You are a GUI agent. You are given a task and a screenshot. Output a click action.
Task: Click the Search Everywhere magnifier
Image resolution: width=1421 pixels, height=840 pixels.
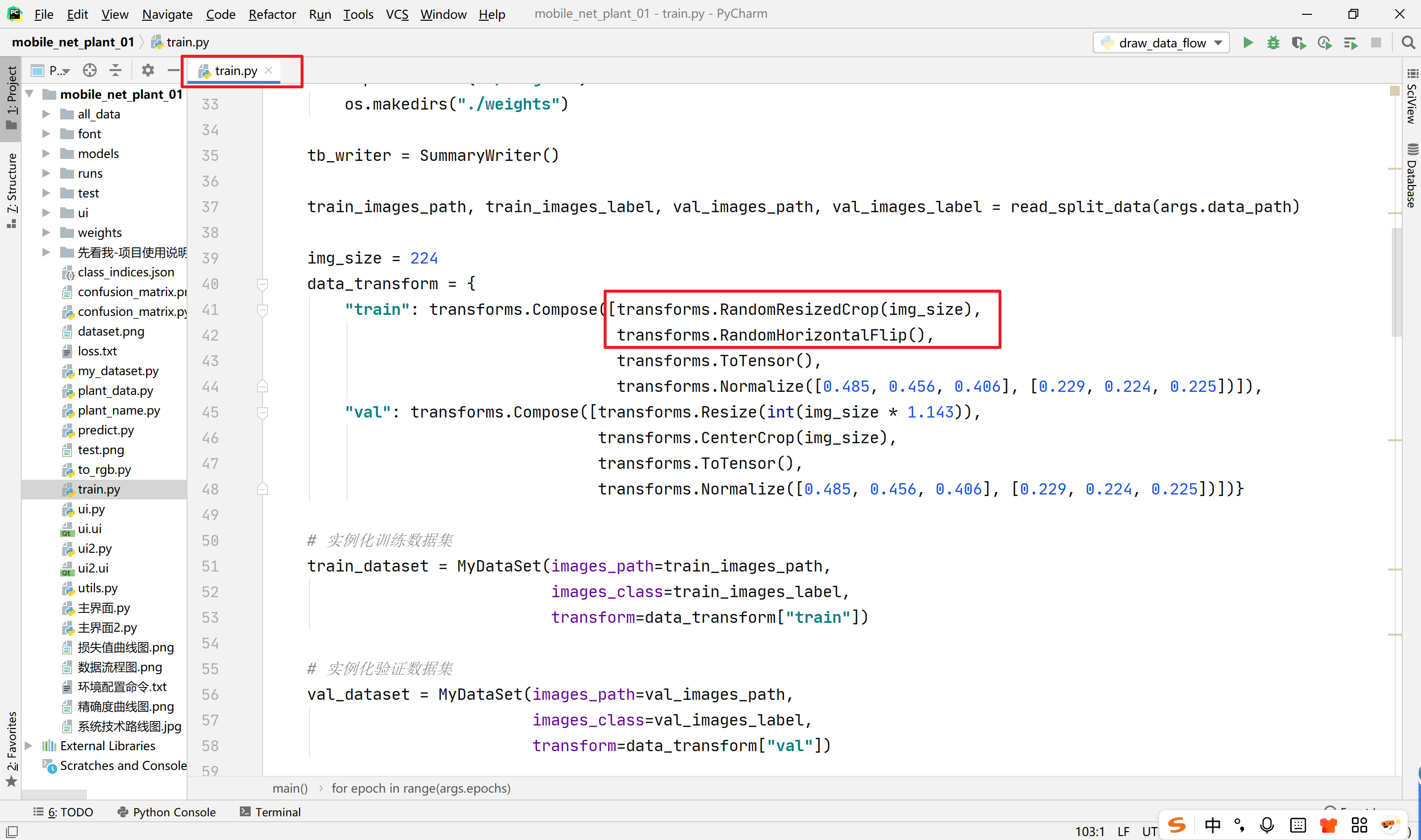(x=1408, y=43)
